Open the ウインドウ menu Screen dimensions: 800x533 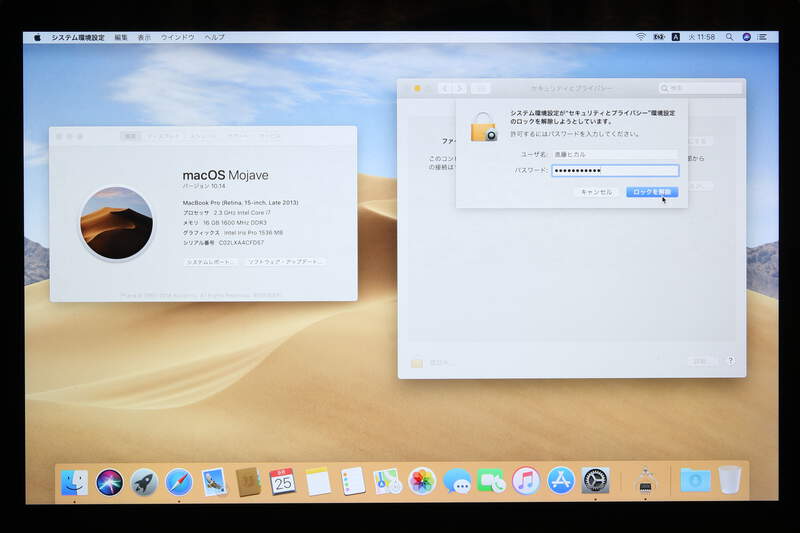click(x=178, y=37)
